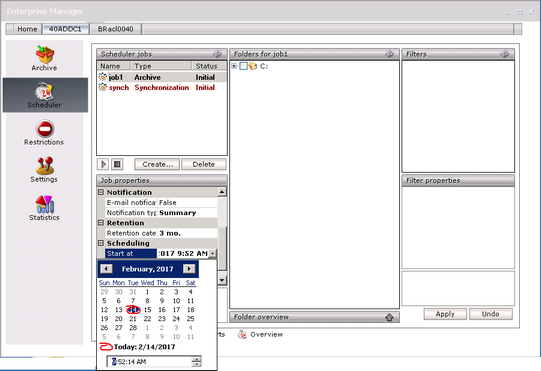This screenshot has width=541, height=371.
Task: Pick January 30 in the calendar
Action: [119, 292]
